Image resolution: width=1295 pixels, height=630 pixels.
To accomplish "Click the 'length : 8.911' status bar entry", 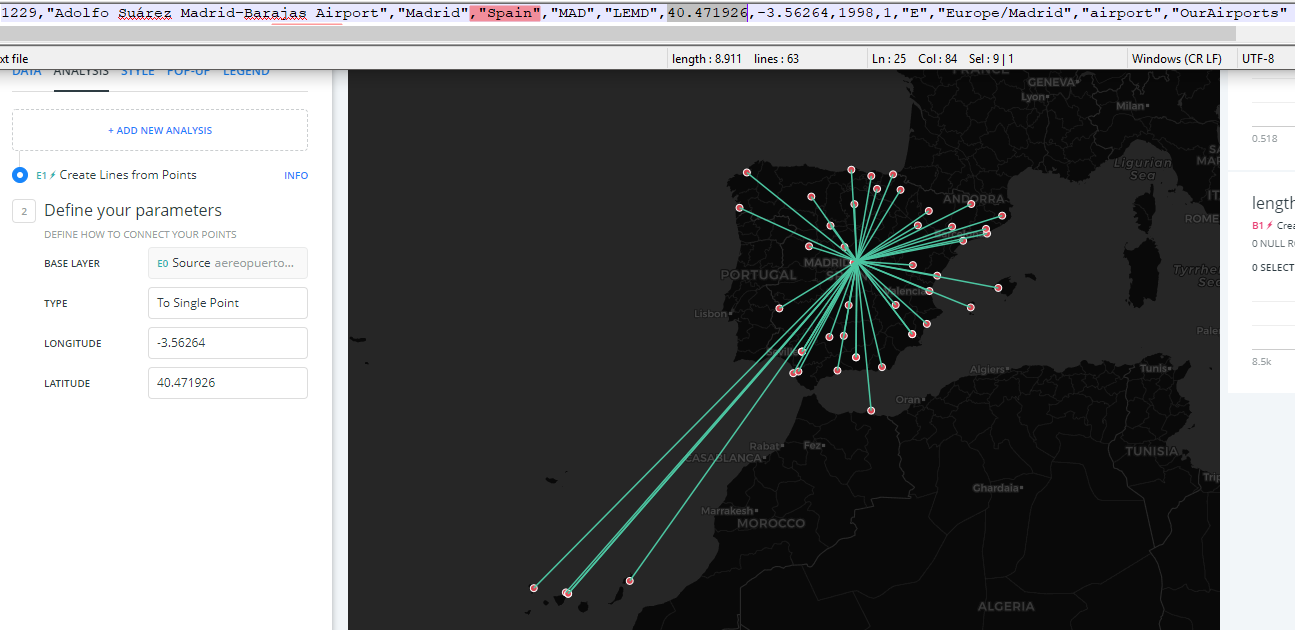I will pos(707,59).
